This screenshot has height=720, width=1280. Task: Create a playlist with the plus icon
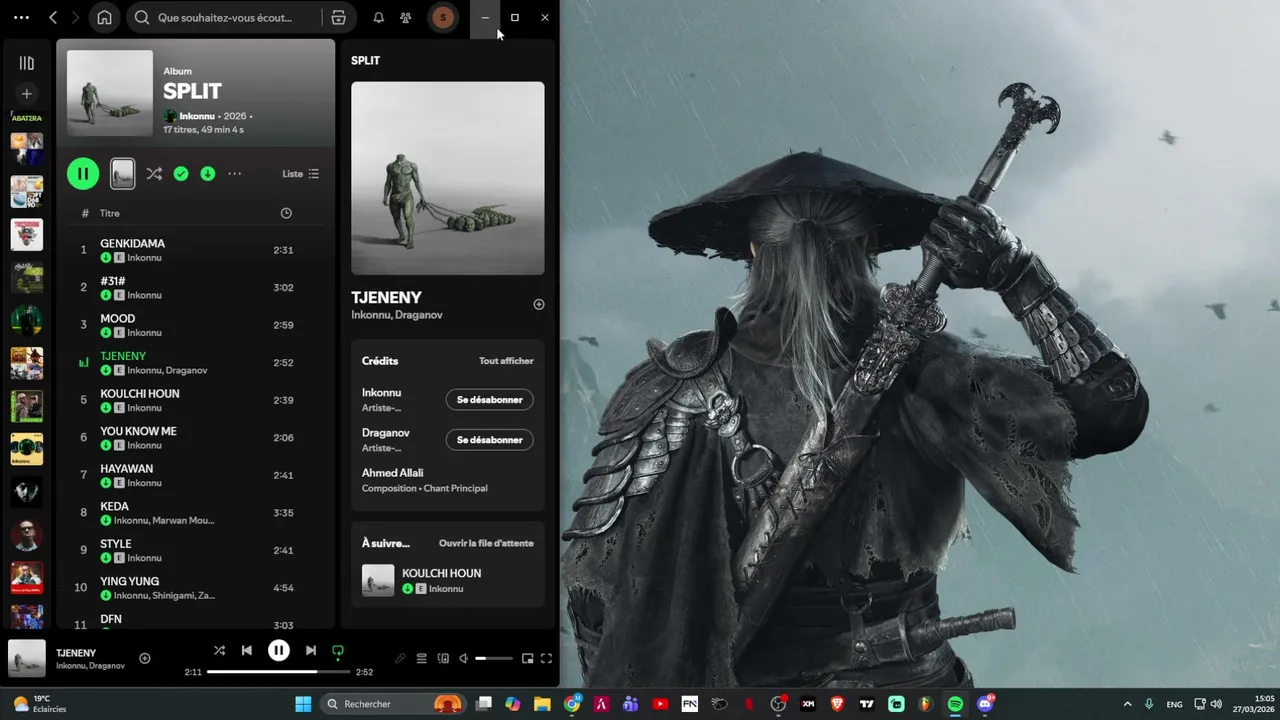click(x=27, y=94)
